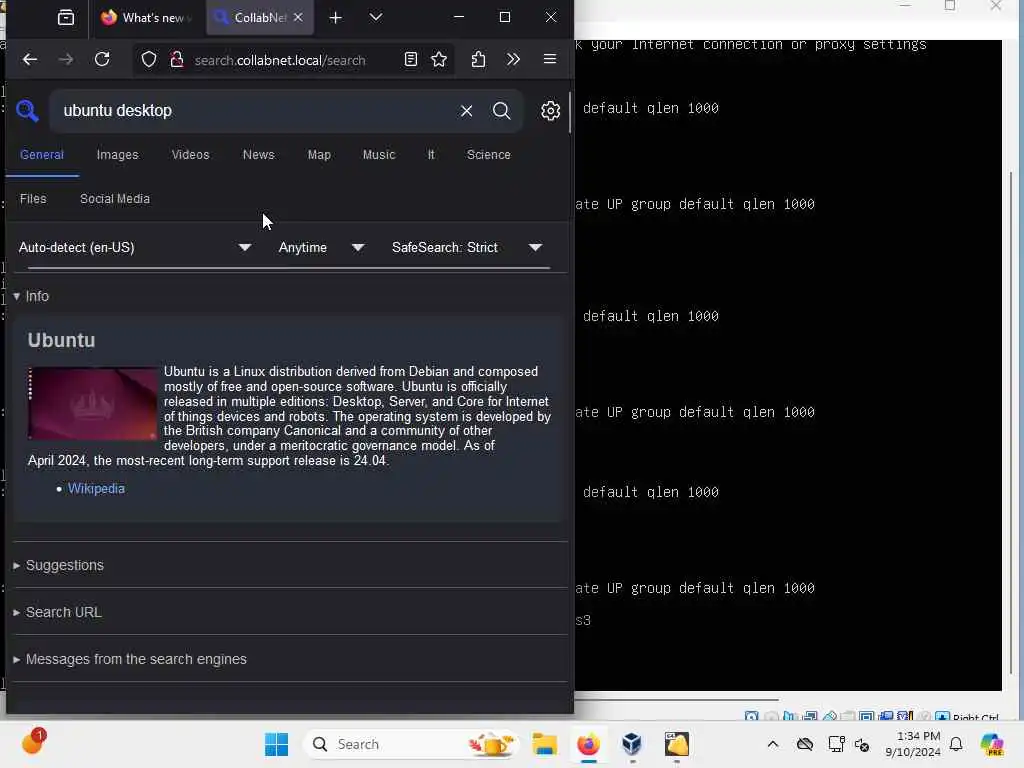
Task: Show more toolbar tools overflow
Action: click(x=513, y=59)
